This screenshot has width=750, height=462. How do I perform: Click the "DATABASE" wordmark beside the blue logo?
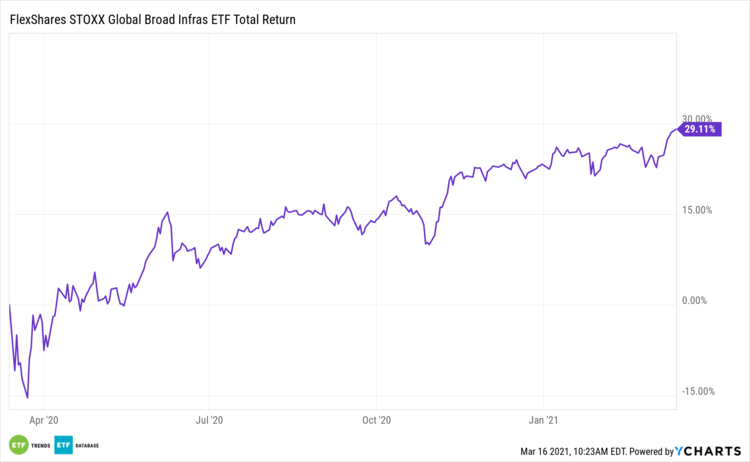[89, 444]
